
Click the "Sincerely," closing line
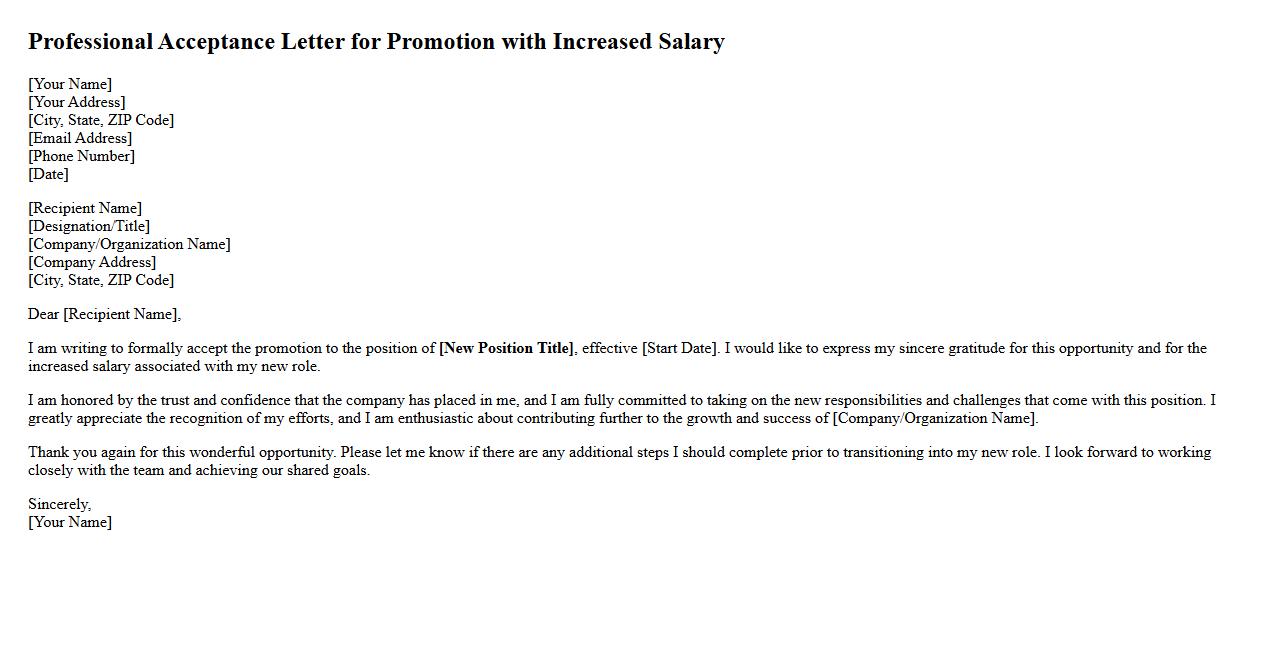[x=59, y=504]
